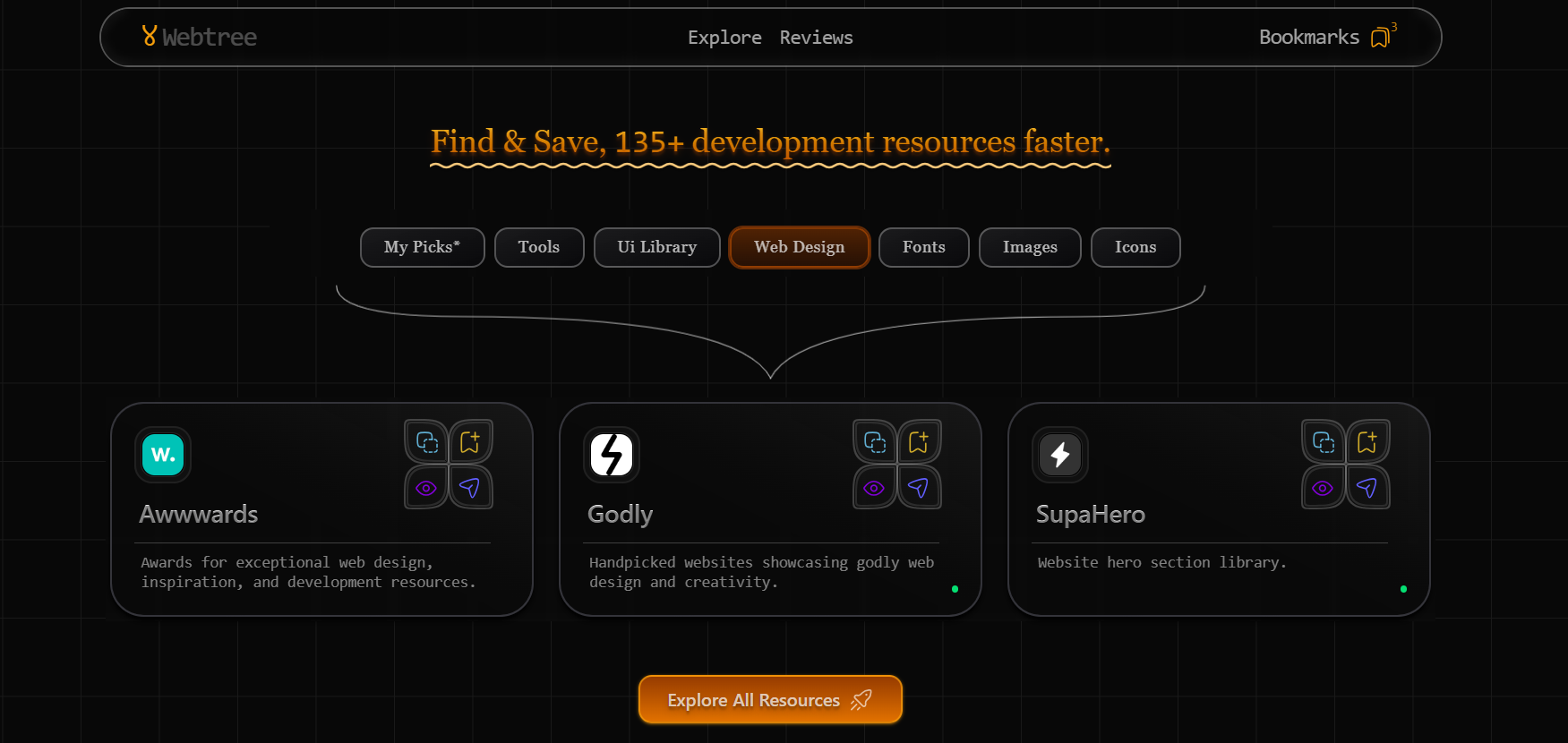Click the Awwwards card title
This screenshot has width=1568, height=743.
click(199, 515)
